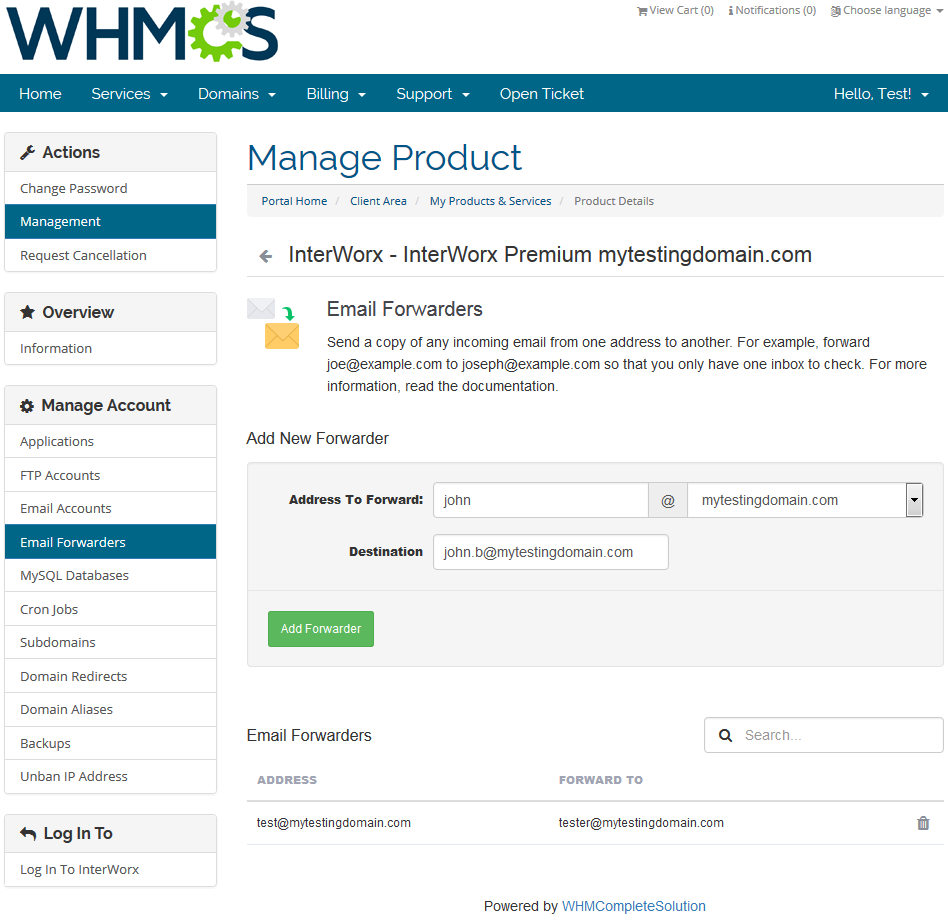Click tester@mytestingdomain.com forward-to cell

click(x=641, y=823)
